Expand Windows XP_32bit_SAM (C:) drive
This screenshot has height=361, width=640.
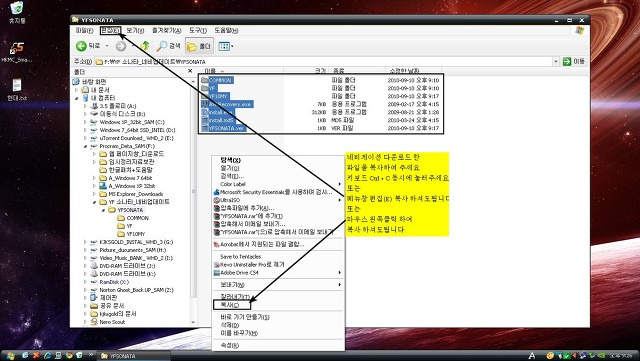[85, 122]
